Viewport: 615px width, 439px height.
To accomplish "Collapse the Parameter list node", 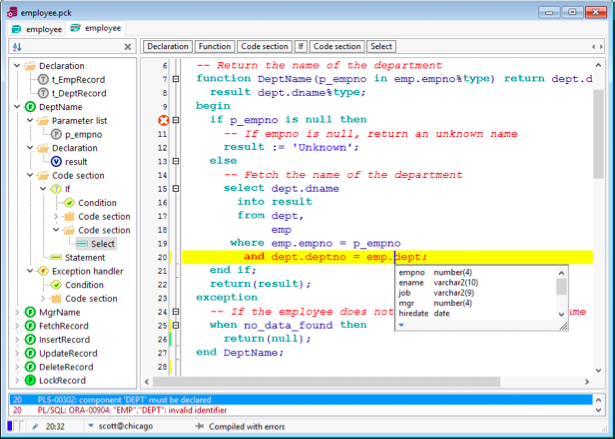I will tap(30, 120).
